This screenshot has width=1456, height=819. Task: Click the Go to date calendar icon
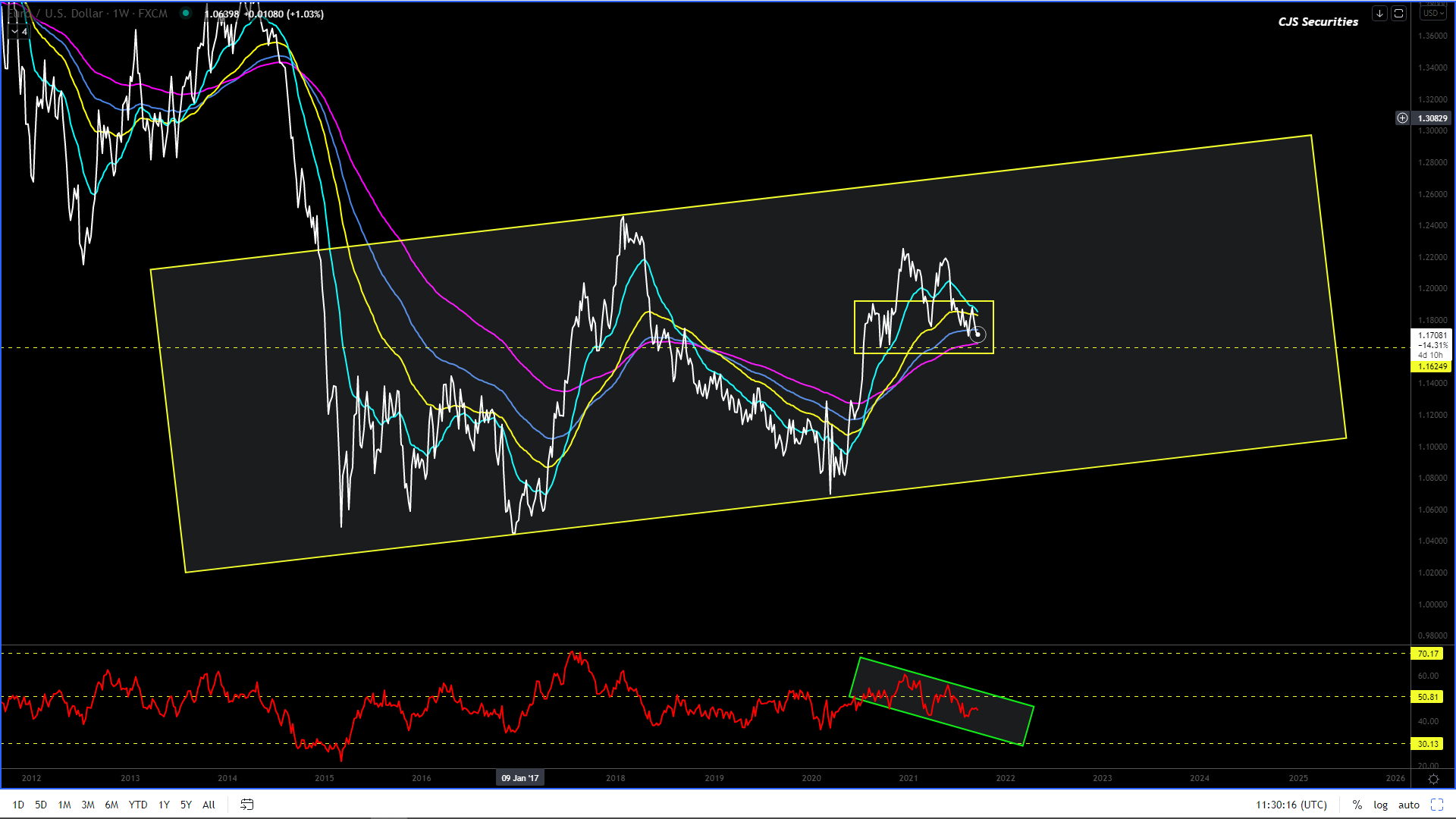coord(246,805)
